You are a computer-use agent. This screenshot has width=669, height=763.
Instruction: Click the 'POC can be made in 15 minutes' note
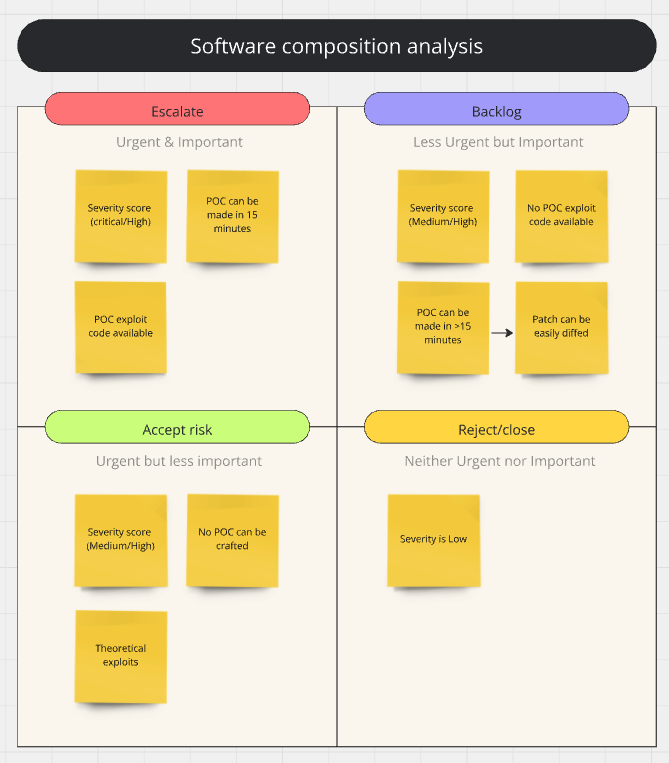point(232,216)
